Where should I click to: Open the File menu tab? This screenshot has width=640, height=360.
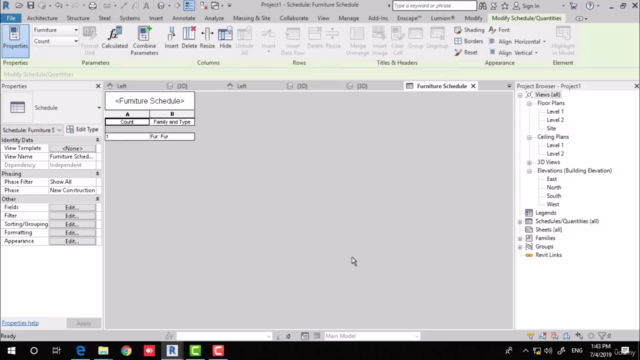coord(11,18)
